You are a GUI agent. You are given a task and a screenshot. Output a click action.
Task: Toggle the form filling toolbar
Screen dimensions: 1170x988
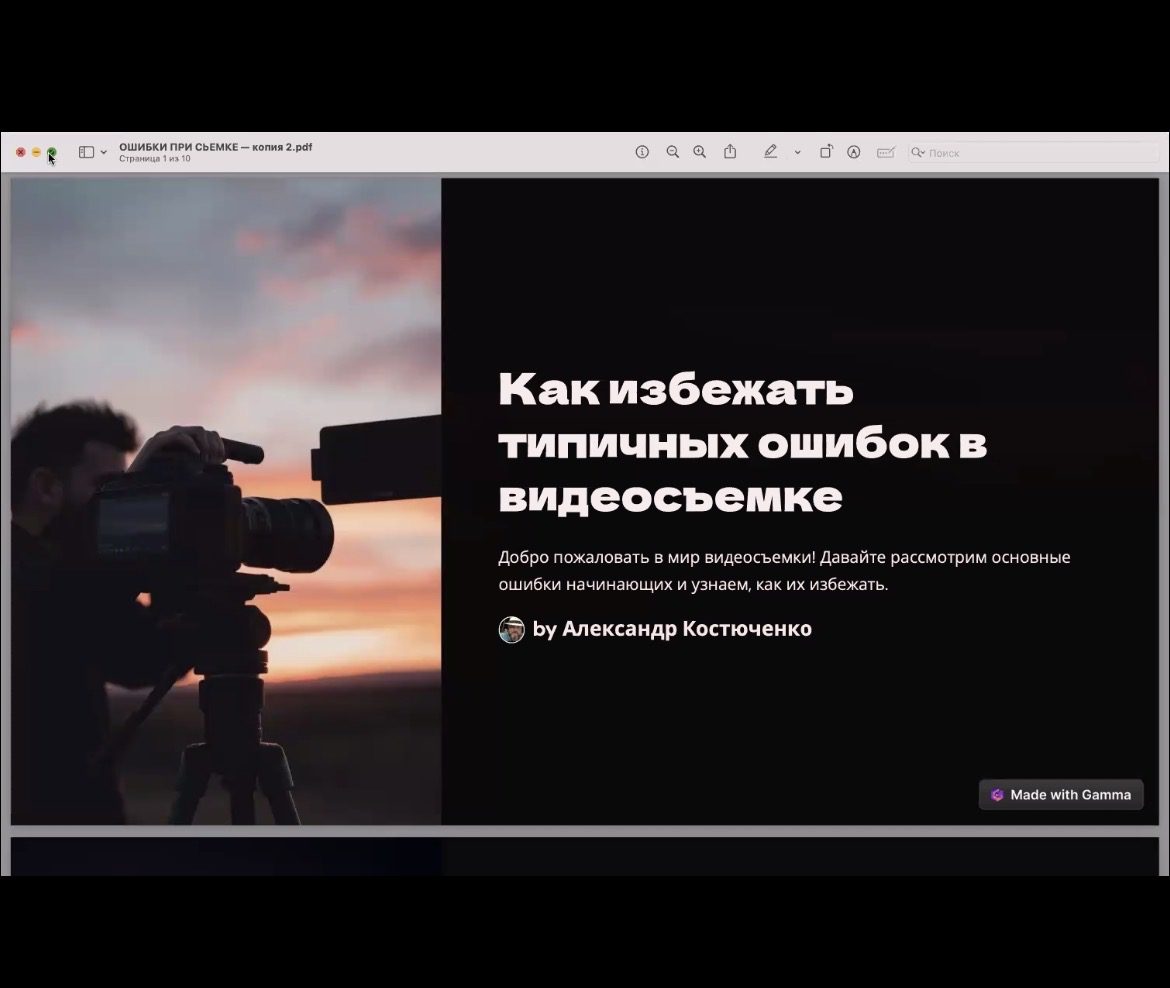(x=885, y=152)
